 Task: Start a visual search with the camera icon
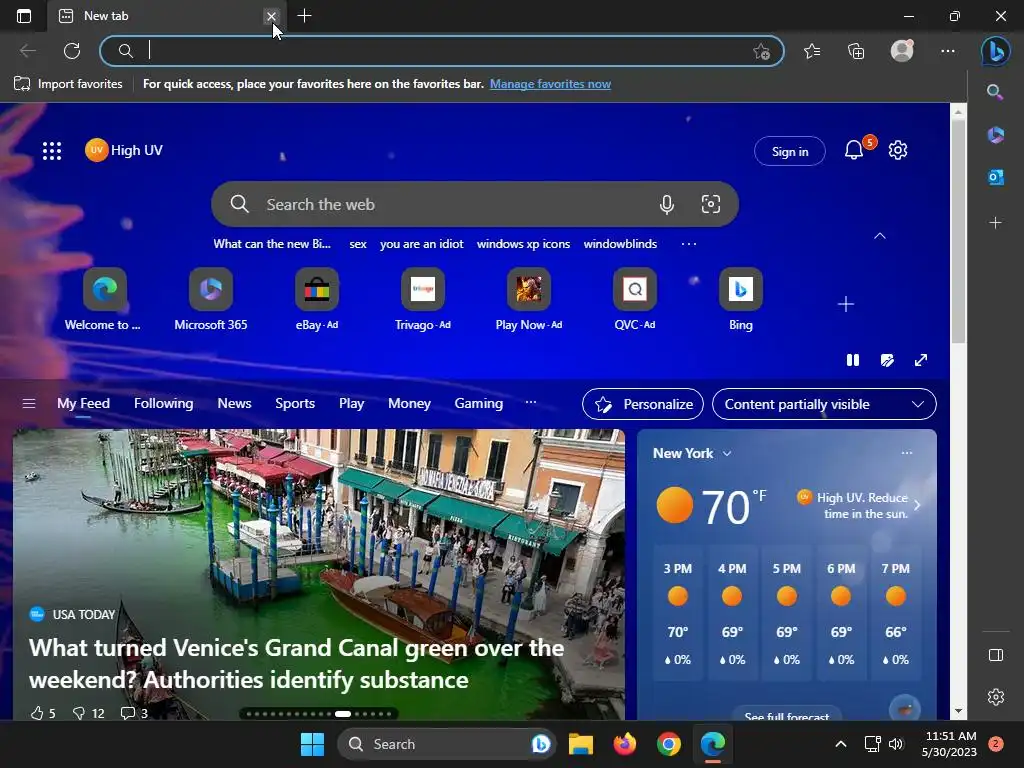click(711, 204)
